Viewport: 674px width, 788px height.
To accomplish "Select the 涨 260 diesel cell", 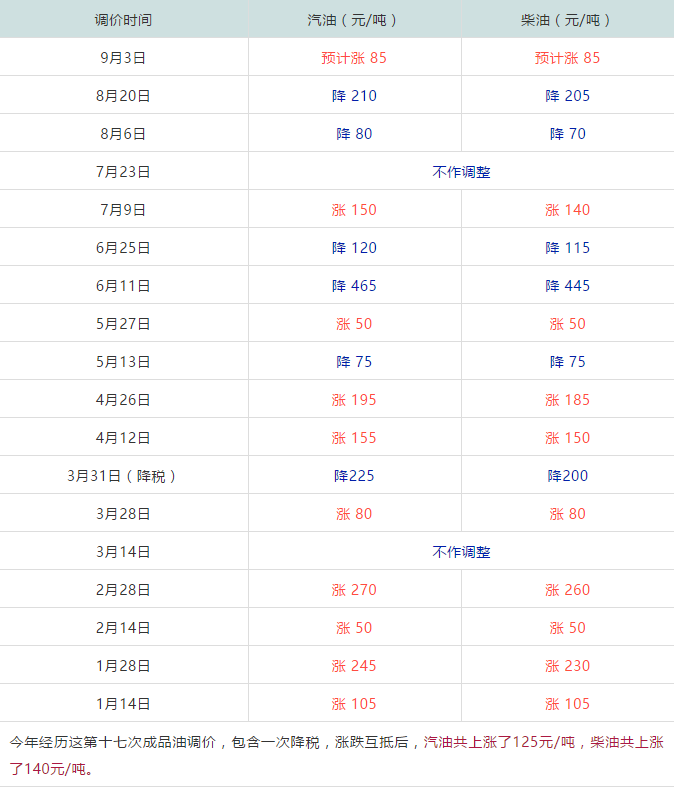I will [567, 590].
